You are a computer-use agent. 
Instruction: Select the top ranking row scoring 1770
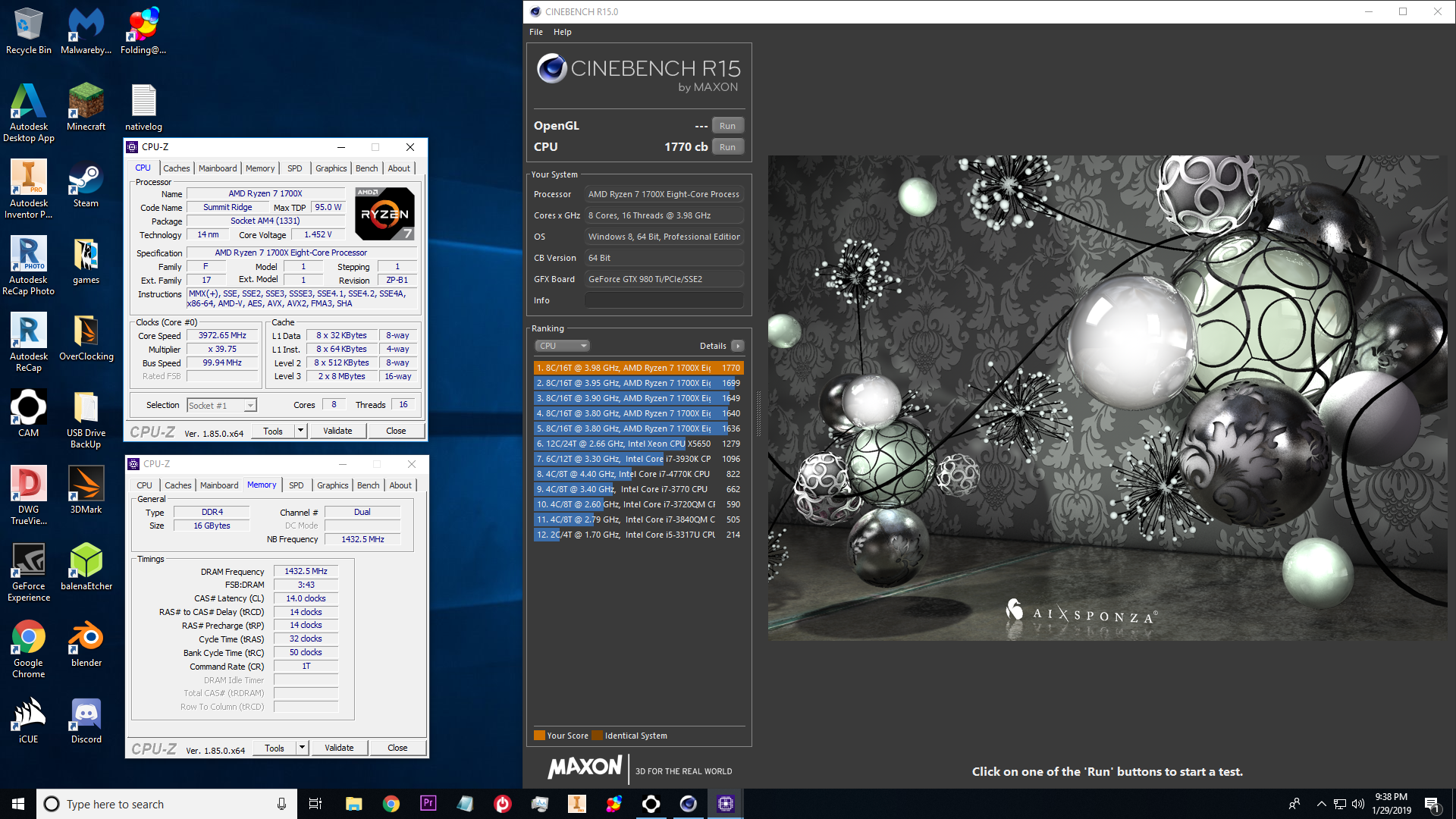click(x=639, y=368)
